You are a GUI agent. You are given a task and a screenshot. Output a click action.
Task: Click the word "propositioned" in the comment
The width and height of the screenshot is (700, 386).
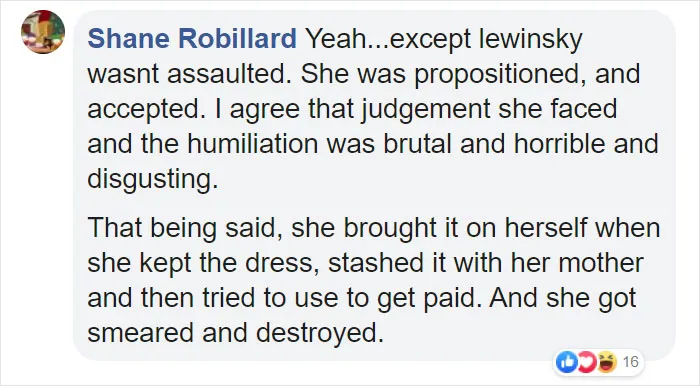[x=500, y=75]
